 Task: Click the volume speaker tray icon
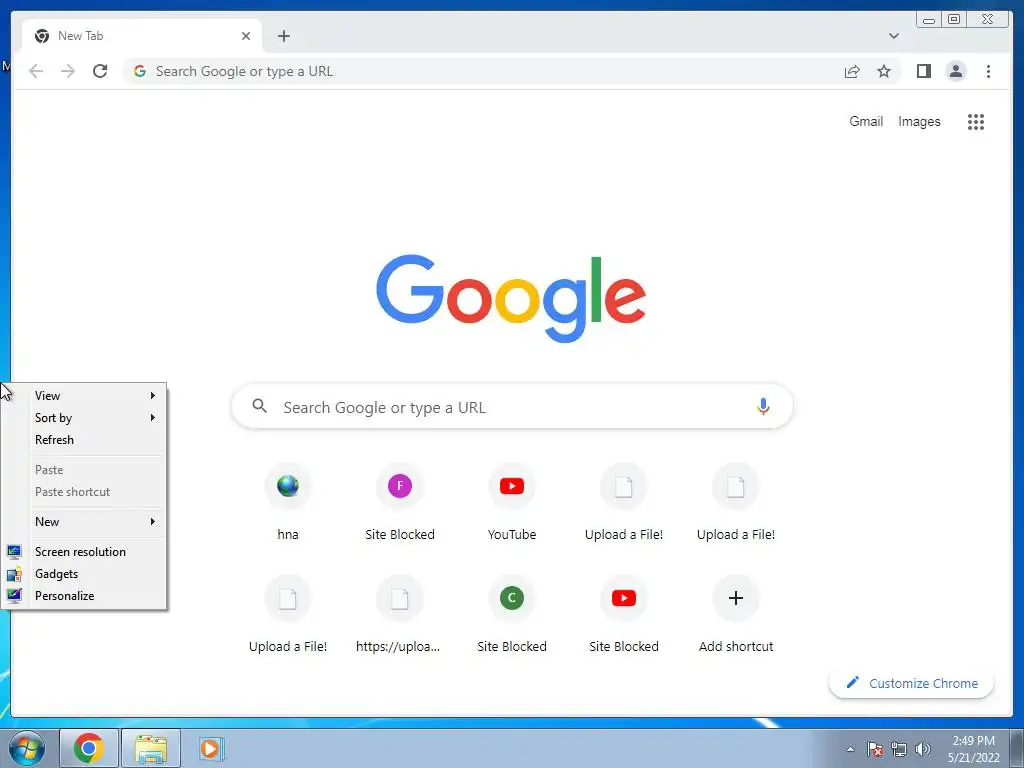point(922,749)
